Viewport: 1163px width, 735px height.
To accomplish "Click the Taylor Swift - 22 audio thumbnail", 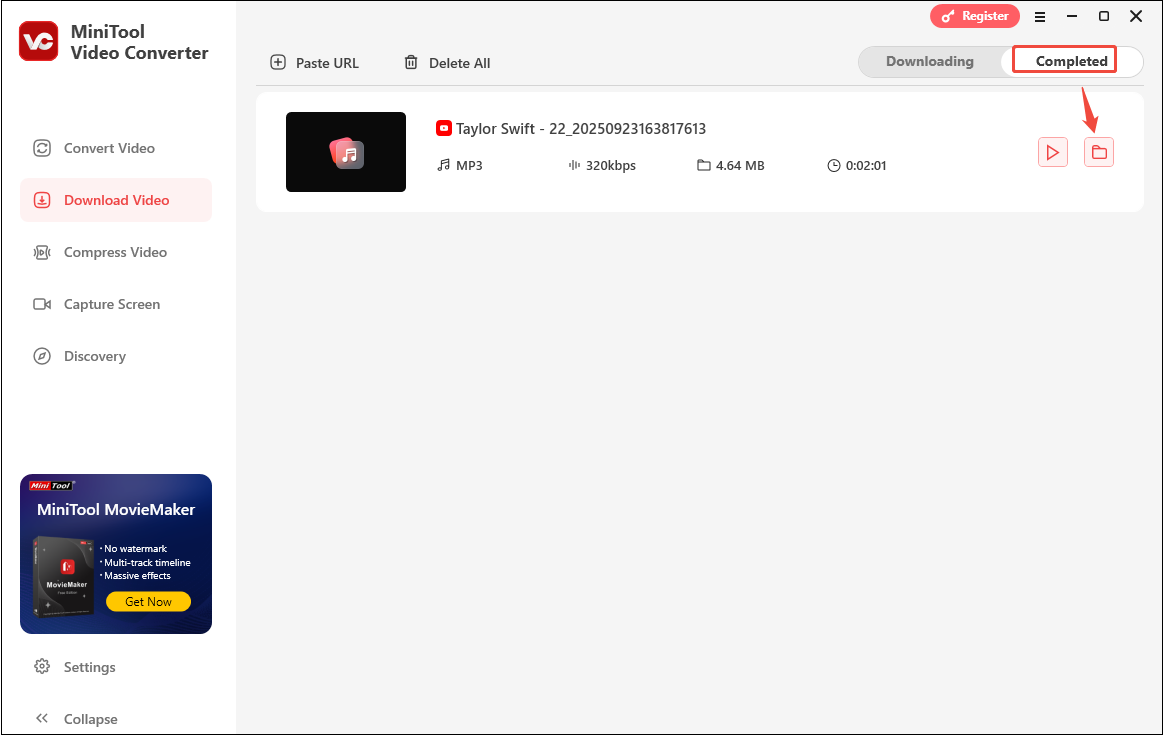I will point(346,152).
